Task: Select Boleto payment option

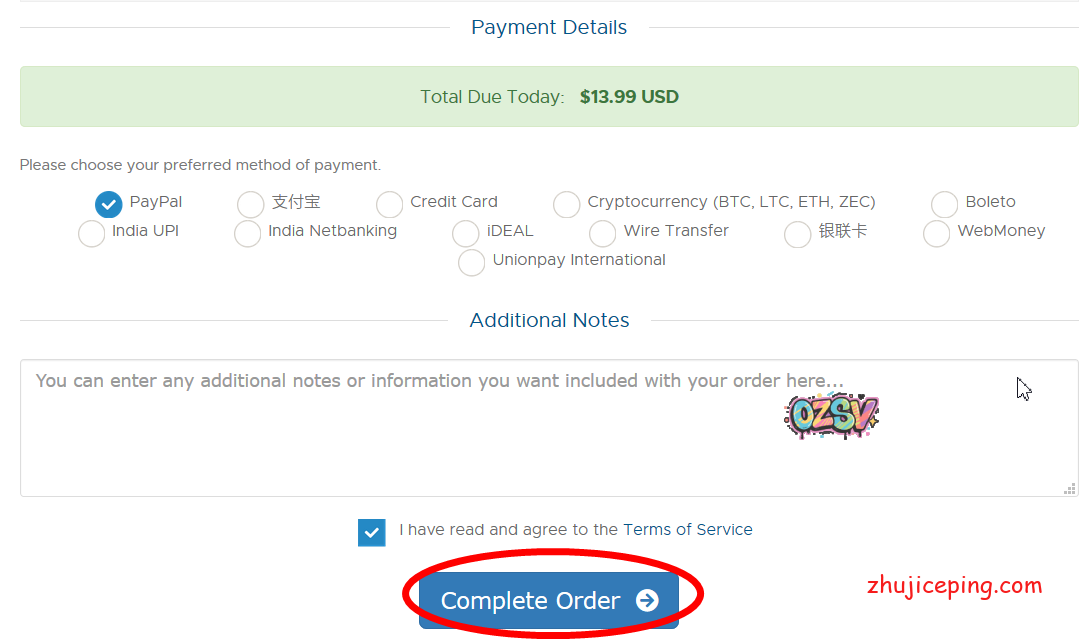Action: tap(944, 204)
